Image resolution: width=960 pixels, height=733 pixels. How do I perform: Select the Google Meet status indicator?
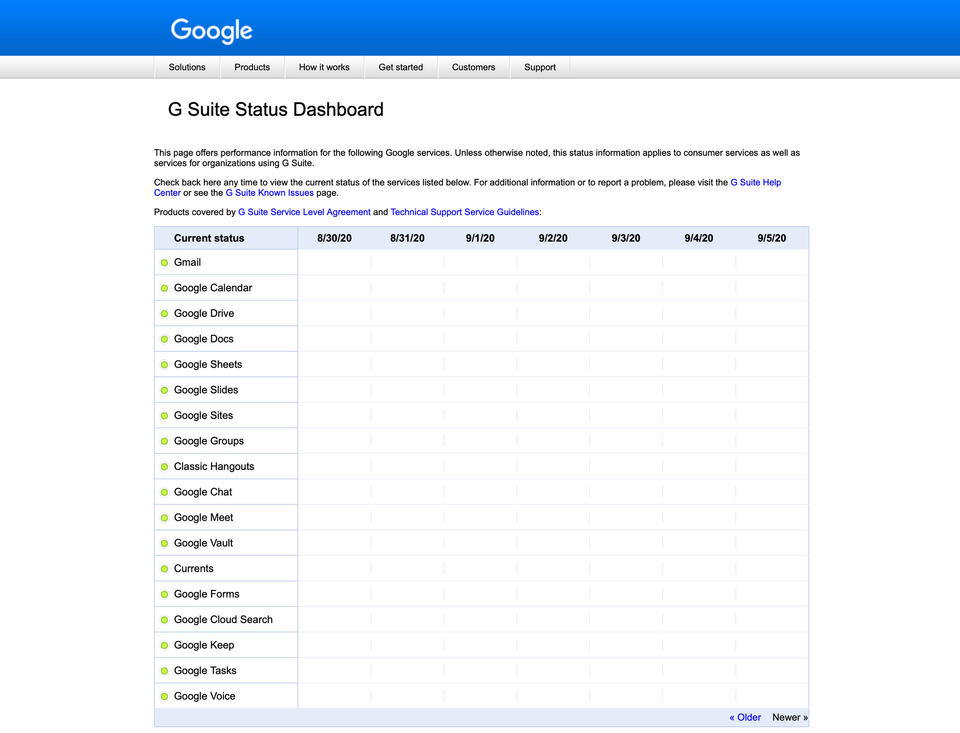pyautogui.click(x=164, y=517)
